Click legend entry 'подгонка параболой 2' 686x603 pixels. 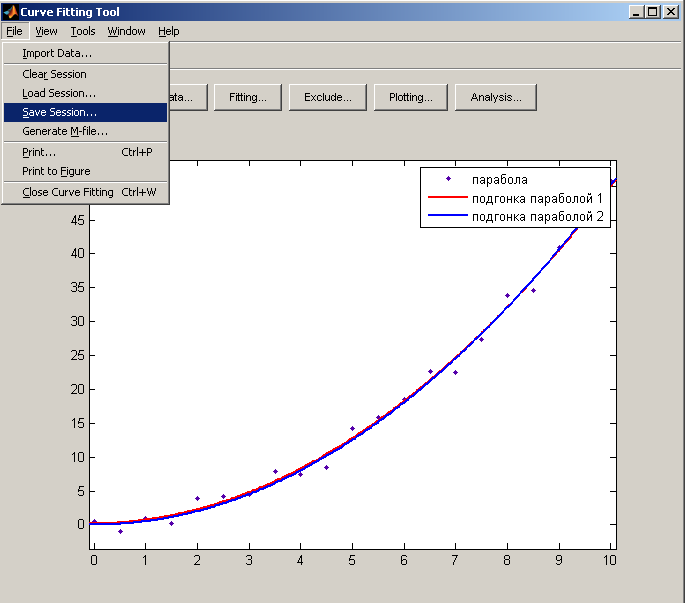pyautogui.click(x=538, y=217)
